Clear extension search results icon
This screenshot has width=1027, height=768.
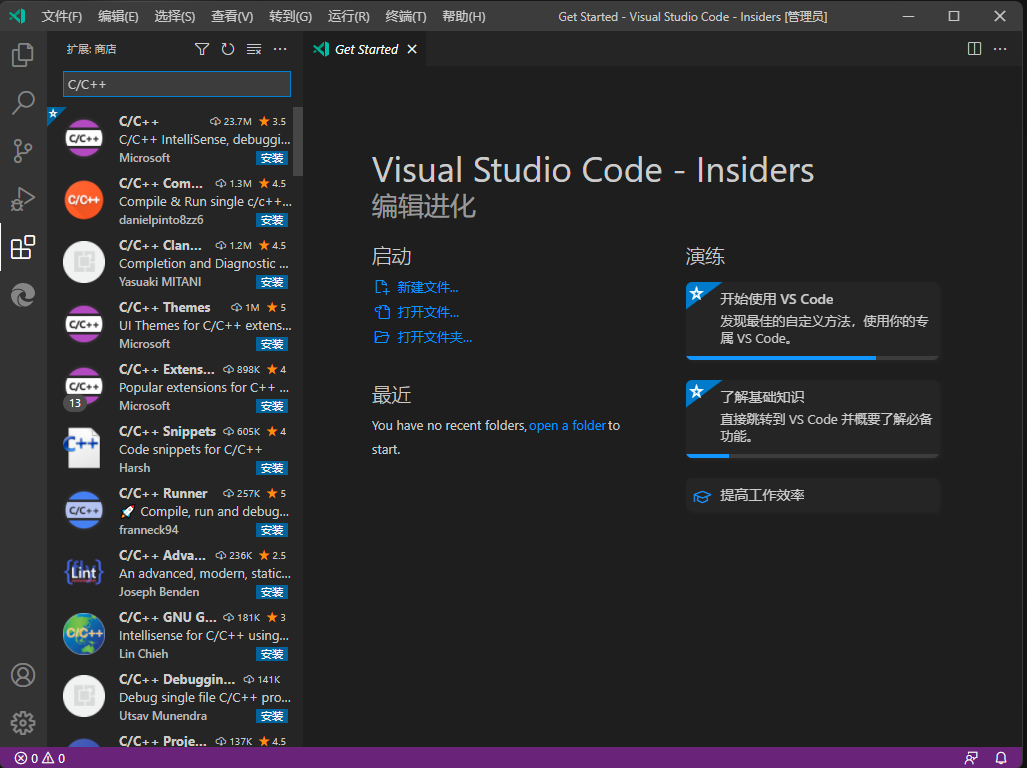point(254,49)
